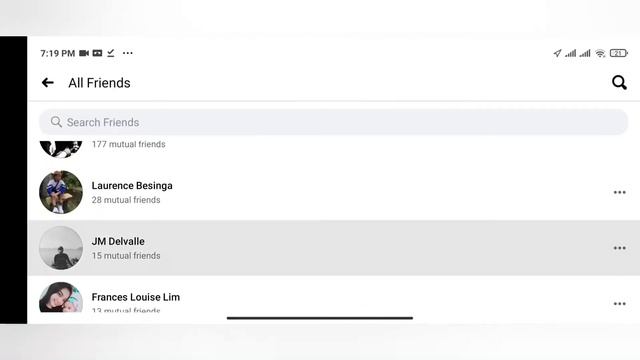The height and width of the screenshot is (360, 640).
Task: Tap the Wi-Fi icon in status bar
Action: (x=600, y=53)
